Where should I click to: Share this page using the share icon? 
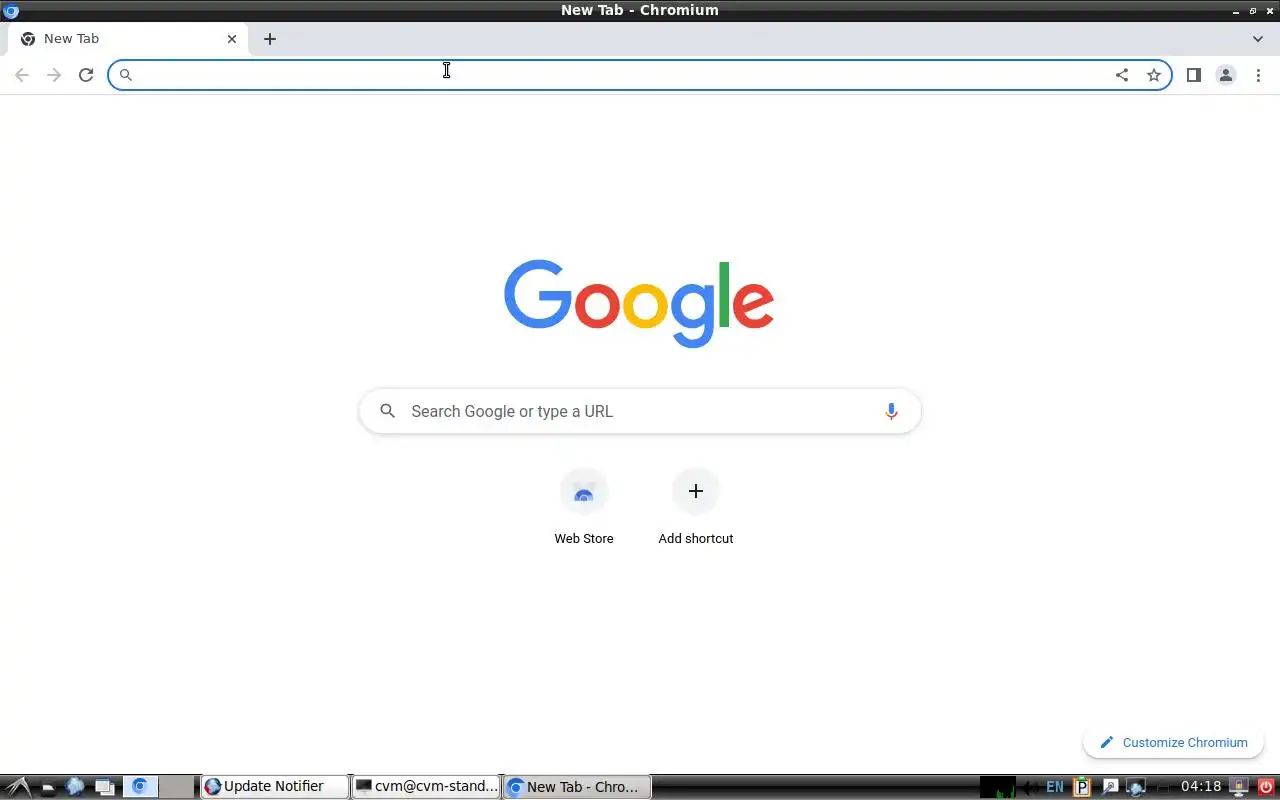click(1122, 75)
